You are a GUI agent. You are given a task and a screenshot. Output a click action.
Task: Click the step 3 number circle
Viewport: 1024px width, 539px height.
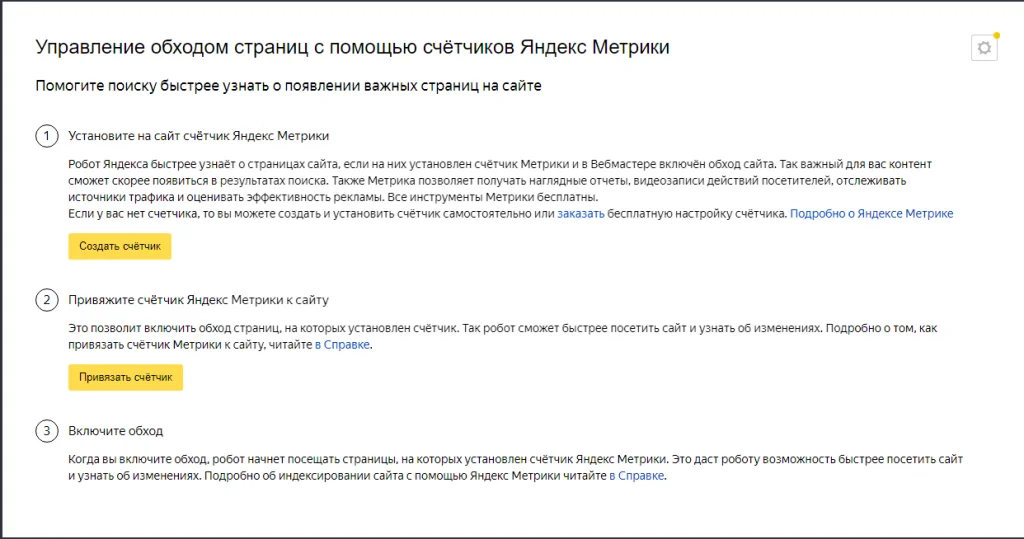click(x=46, y=431)
